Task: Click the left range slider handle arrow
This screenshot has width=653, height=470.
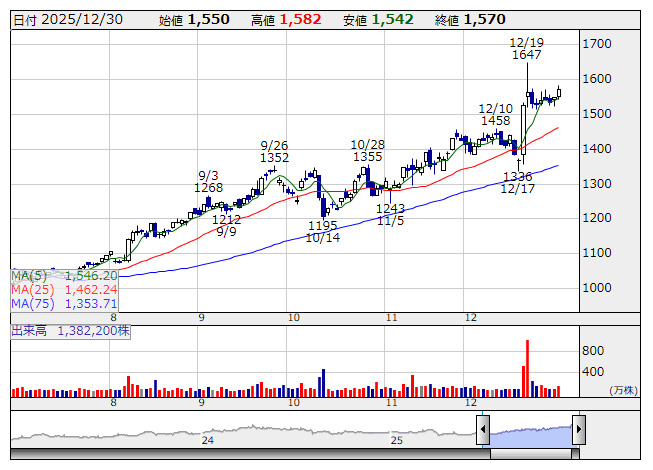Action: pos(483,430)
